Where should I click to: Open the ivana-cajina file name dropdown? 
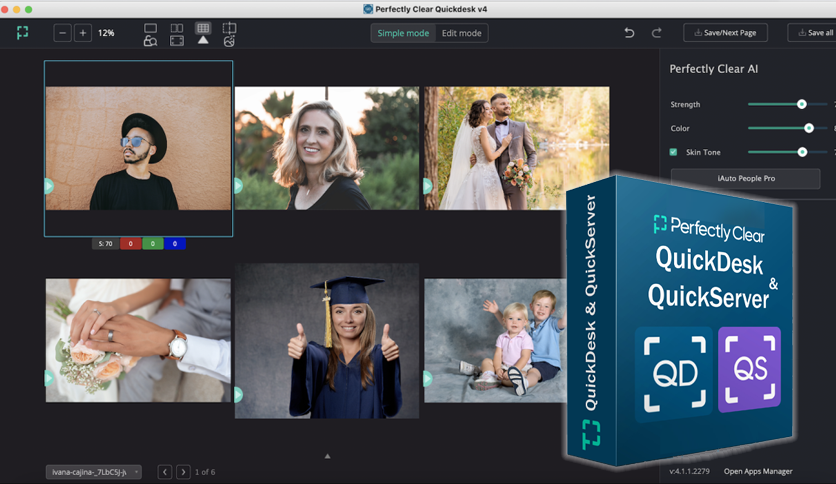(94, 472)
